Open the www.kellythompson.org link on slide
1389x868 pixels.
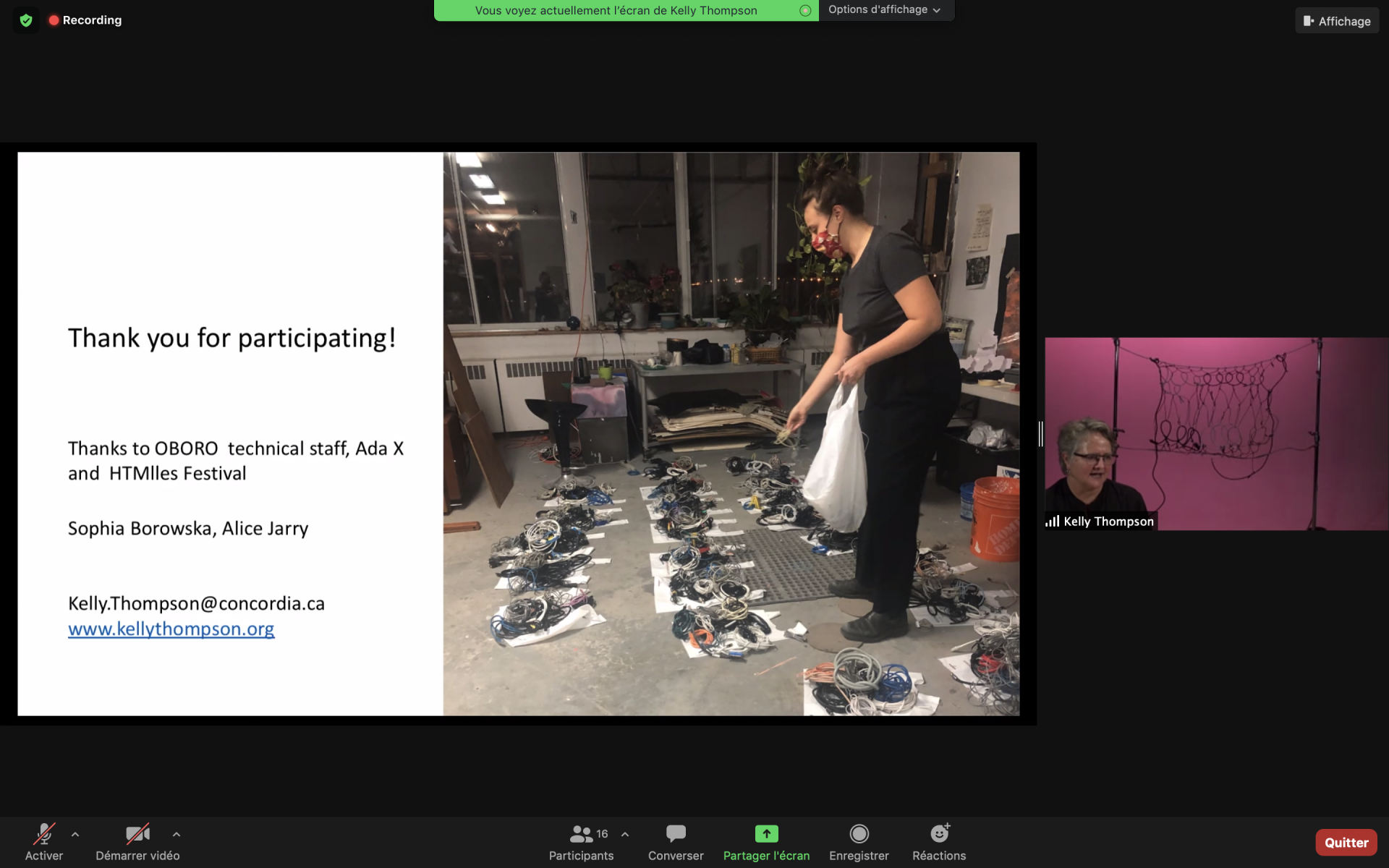coord(171,629)
